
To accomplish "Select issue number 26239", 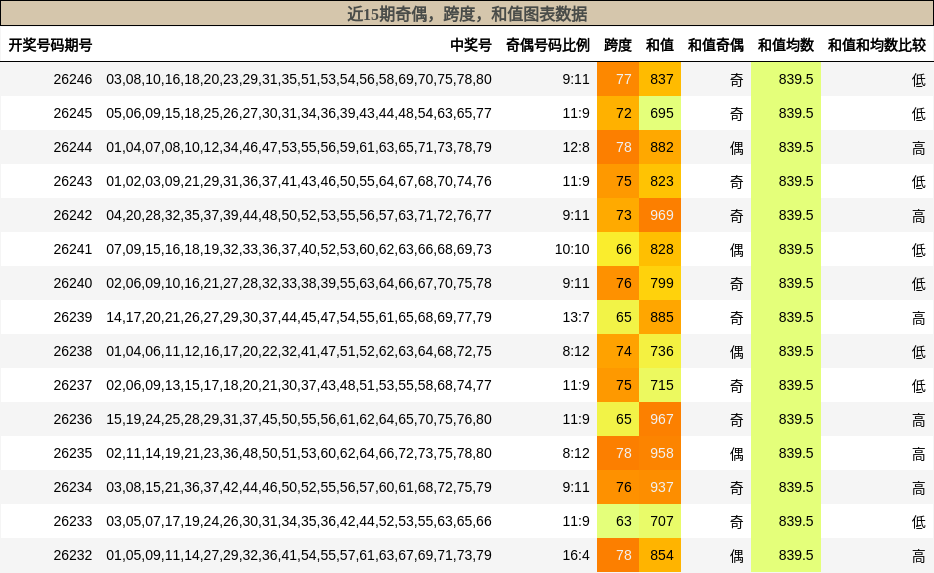I will 73,317.
